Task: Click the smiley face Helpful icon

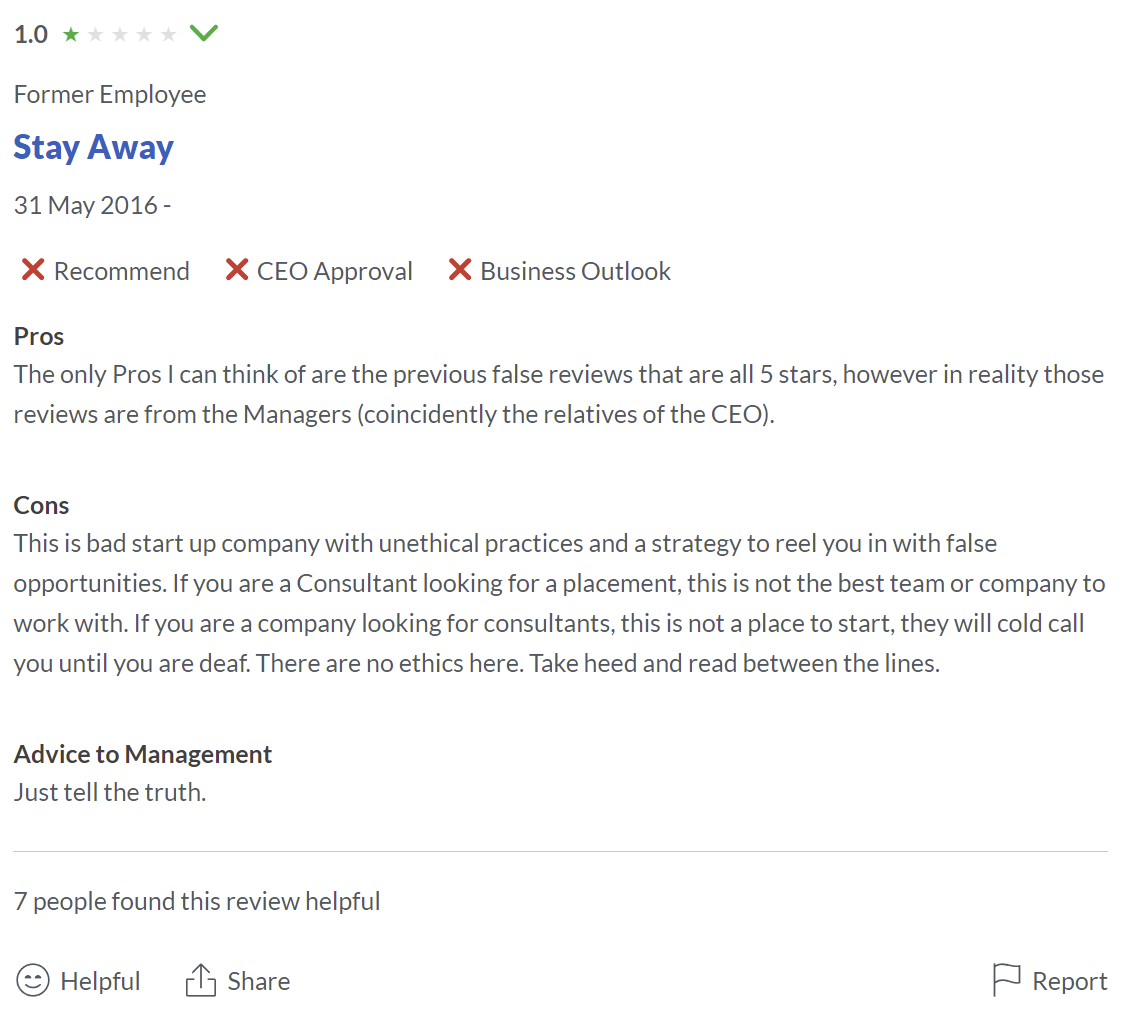Action: tap(33, 980)
